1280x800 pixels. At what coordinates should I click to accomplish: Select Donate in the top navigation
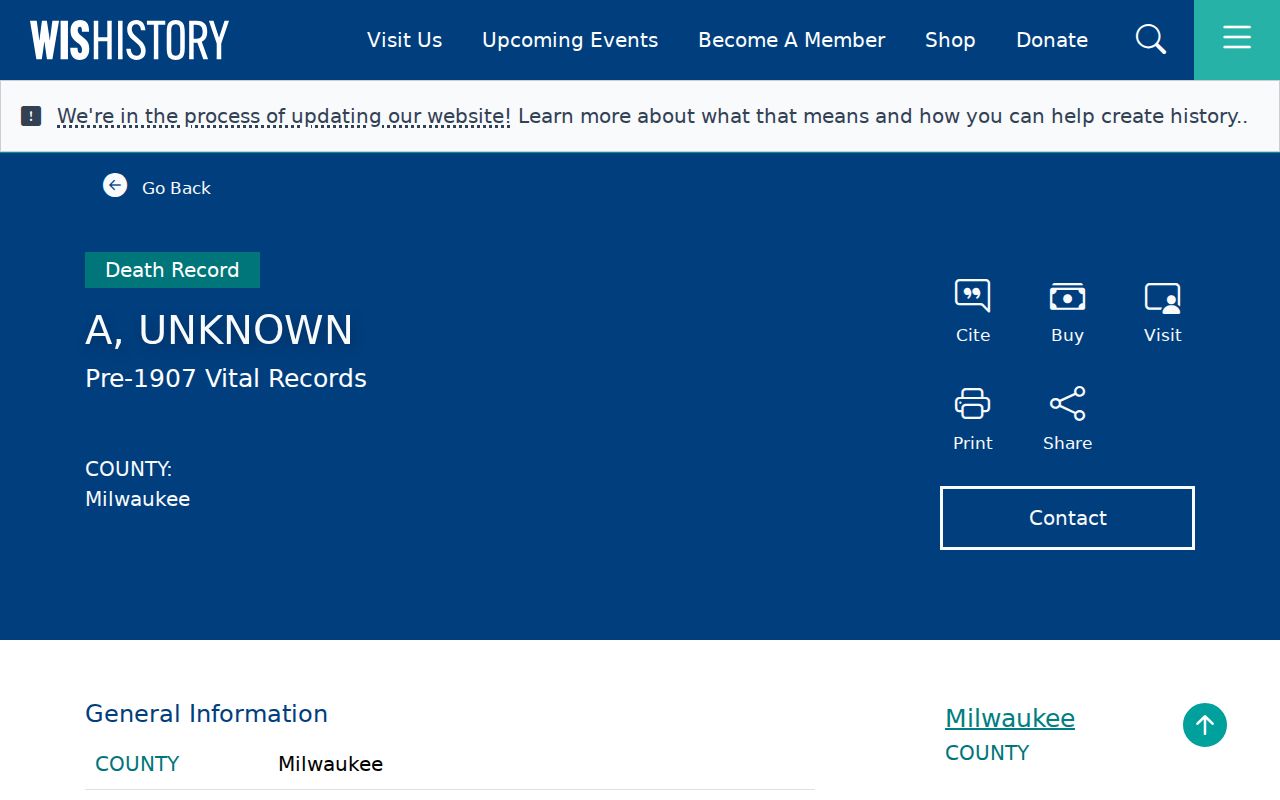coord(1052,40)
